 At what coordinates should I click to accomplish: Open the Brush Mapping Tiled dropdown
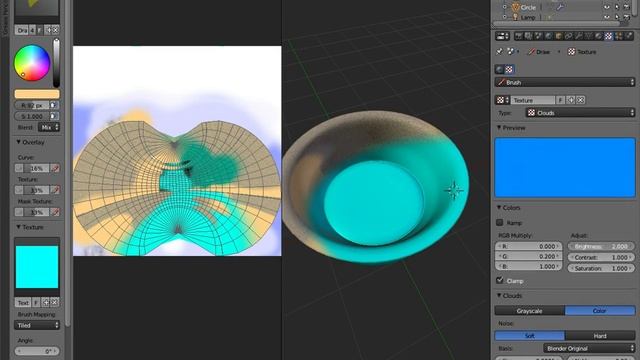pyautogui.click(x=37, y=325)
